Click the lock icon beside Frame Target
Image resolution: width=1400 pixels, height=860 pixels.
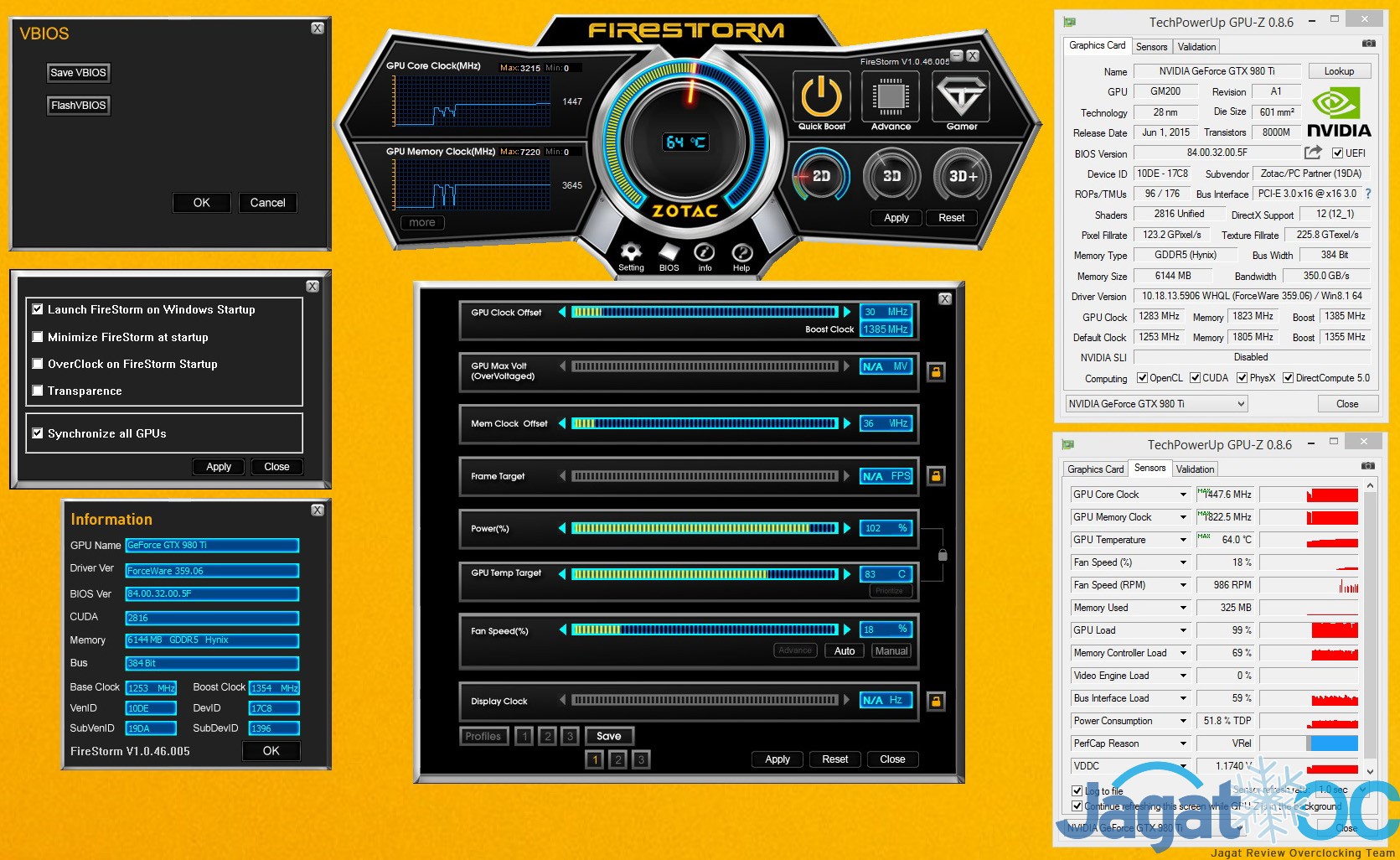[x=936, y=476]
